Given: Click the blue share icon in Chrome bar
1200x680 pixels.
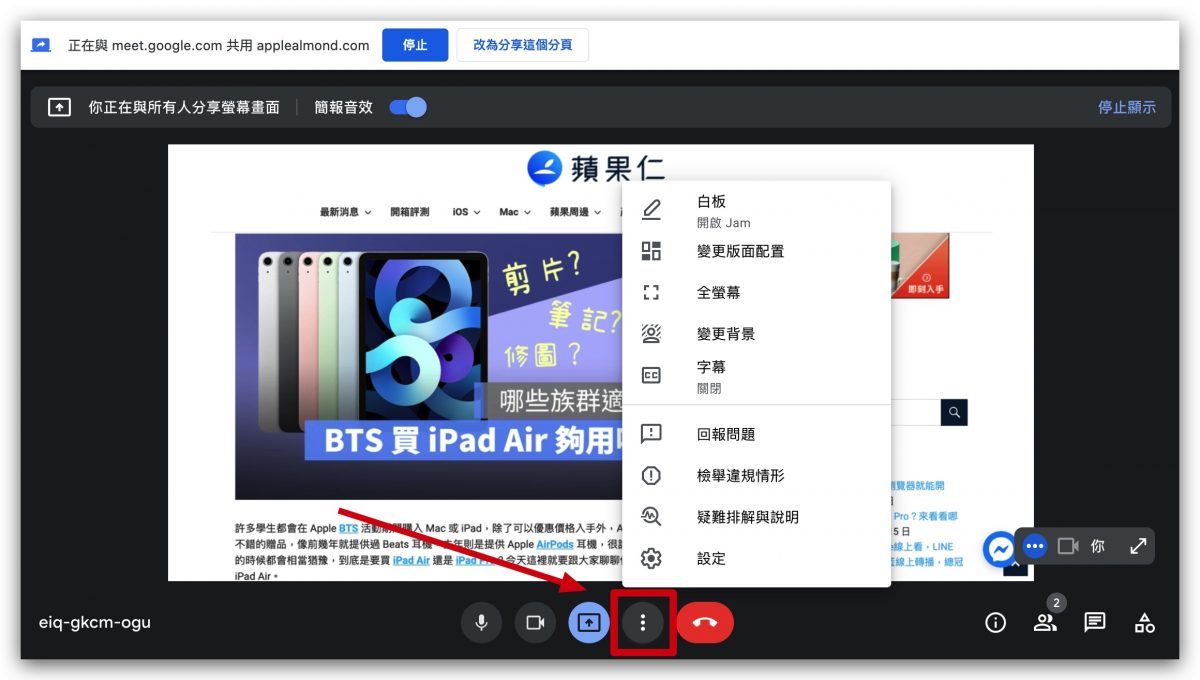Looking at the screenshot, I should 41,45.
